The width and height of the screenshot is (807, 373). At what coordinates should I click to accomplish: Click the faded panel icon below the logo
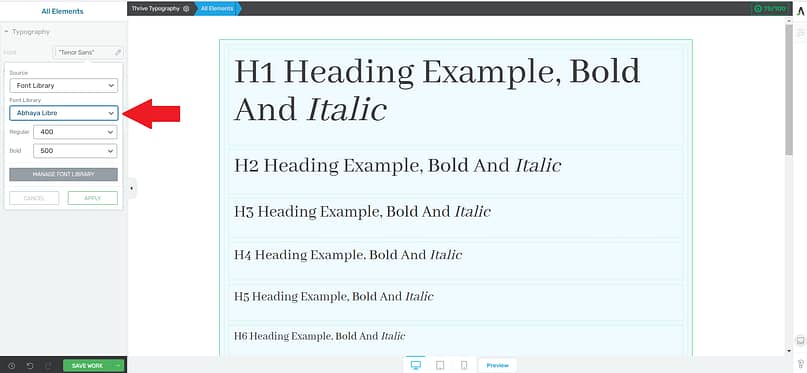pos(800,32)
